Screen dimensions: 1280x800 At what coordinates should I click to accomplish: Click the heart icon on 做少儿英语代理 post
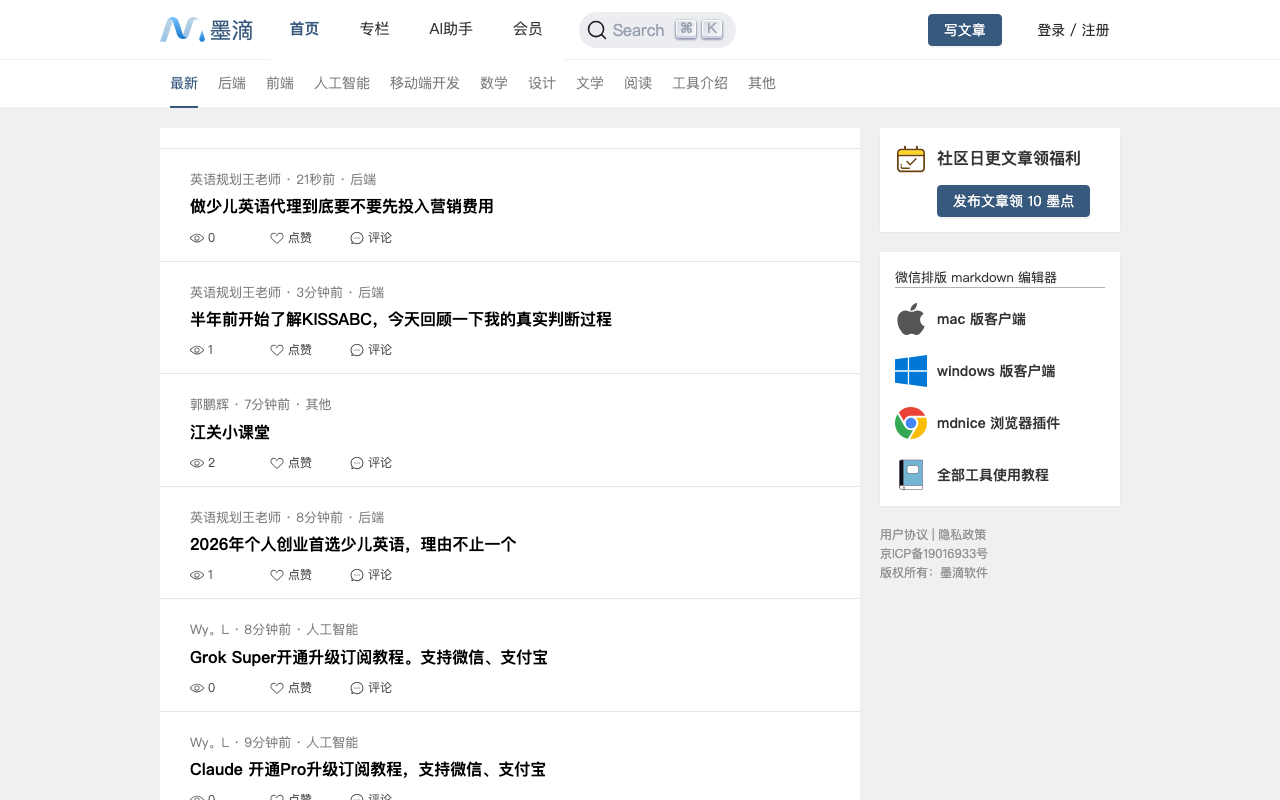click(x=277, y=238)
